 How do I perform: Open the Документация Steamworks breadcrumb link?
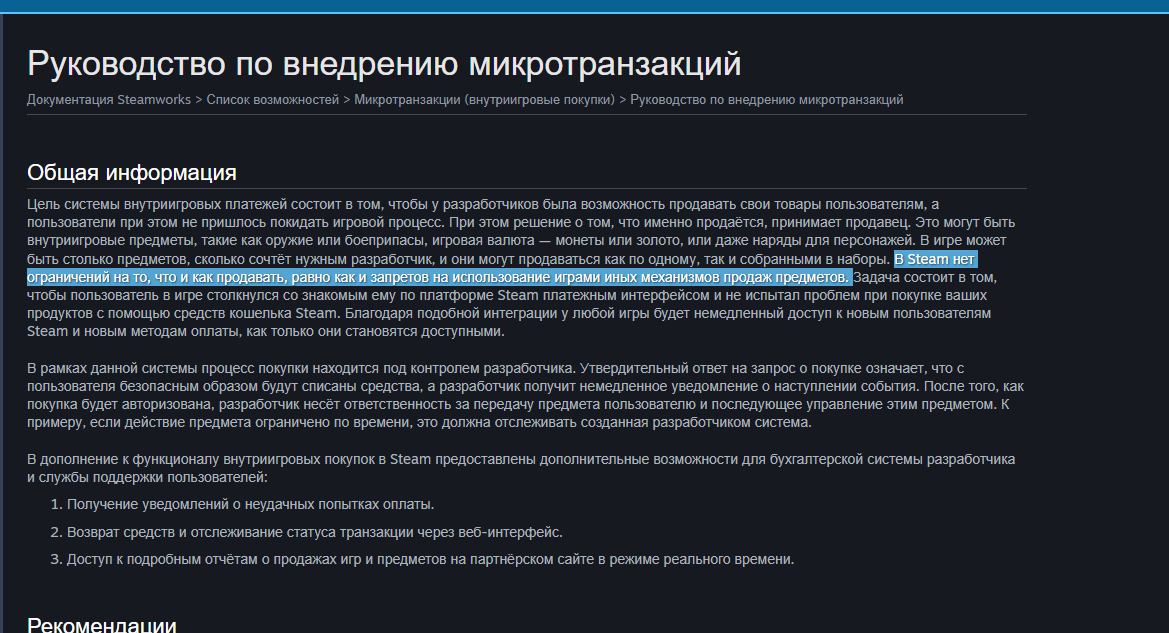[109, 100]
